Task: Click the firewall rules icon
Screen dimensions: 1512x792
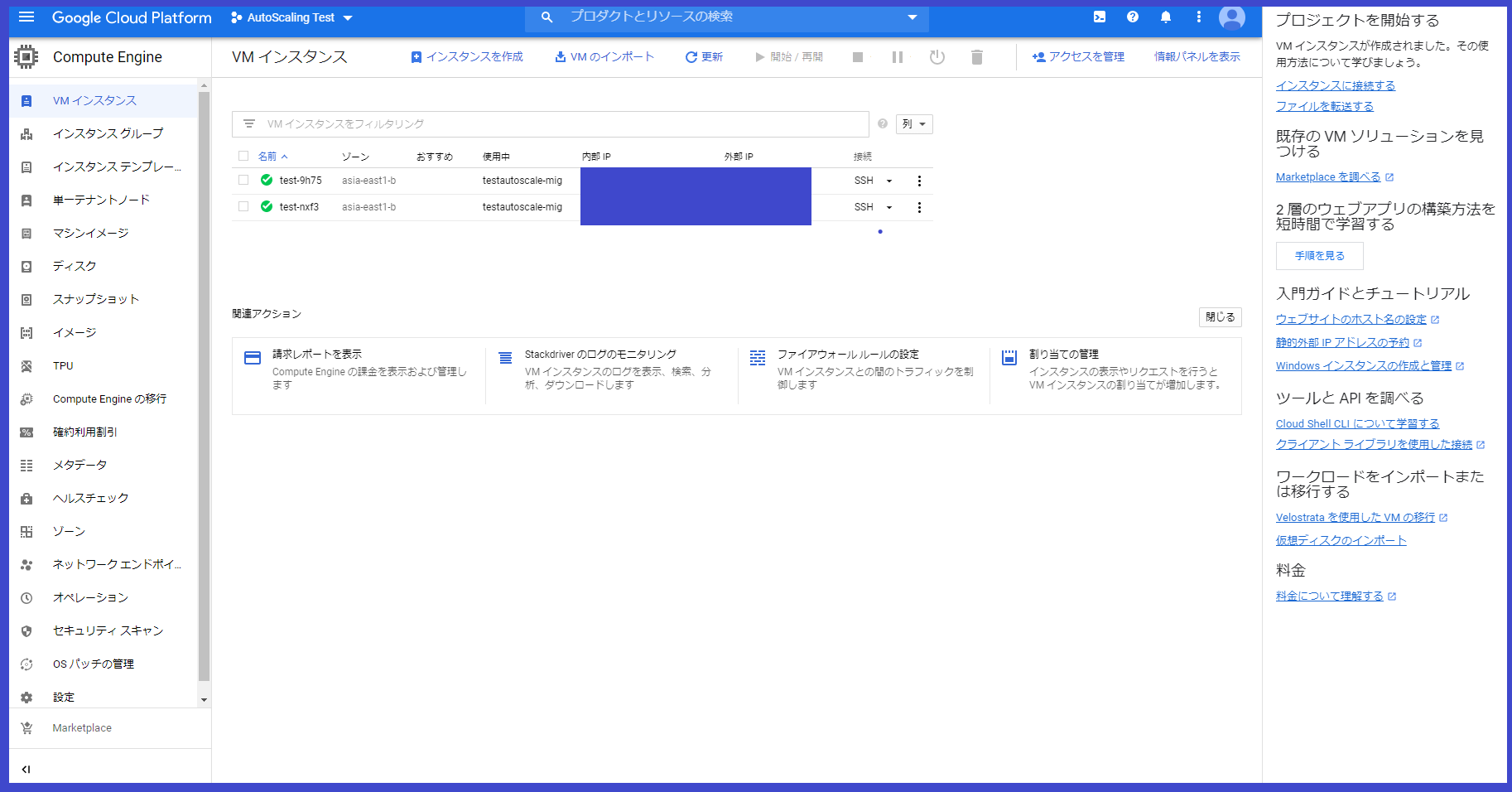Action: click(x=758, y=358)
